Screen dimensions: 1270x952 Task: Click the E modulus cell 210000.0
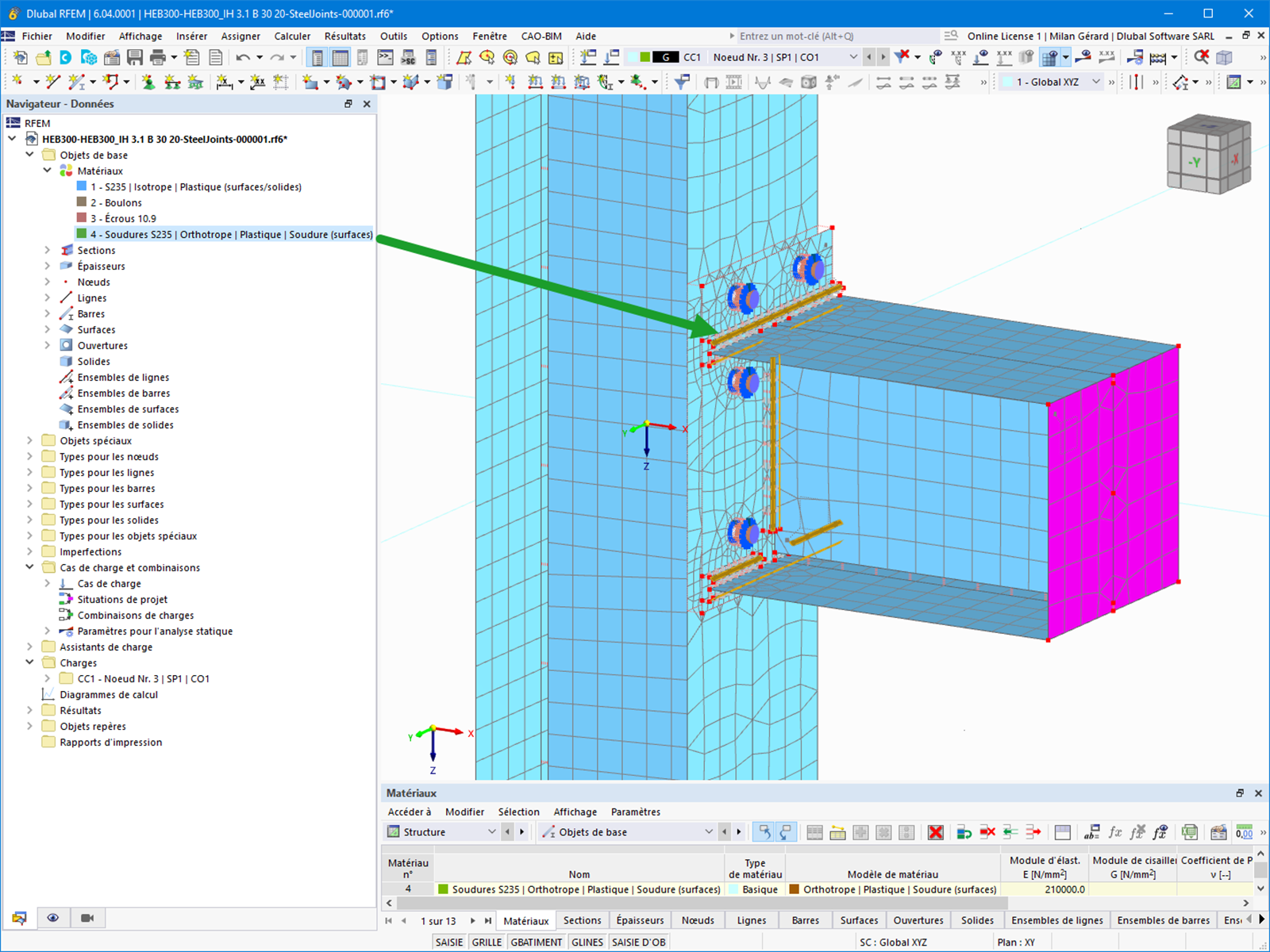[1045, 889]
